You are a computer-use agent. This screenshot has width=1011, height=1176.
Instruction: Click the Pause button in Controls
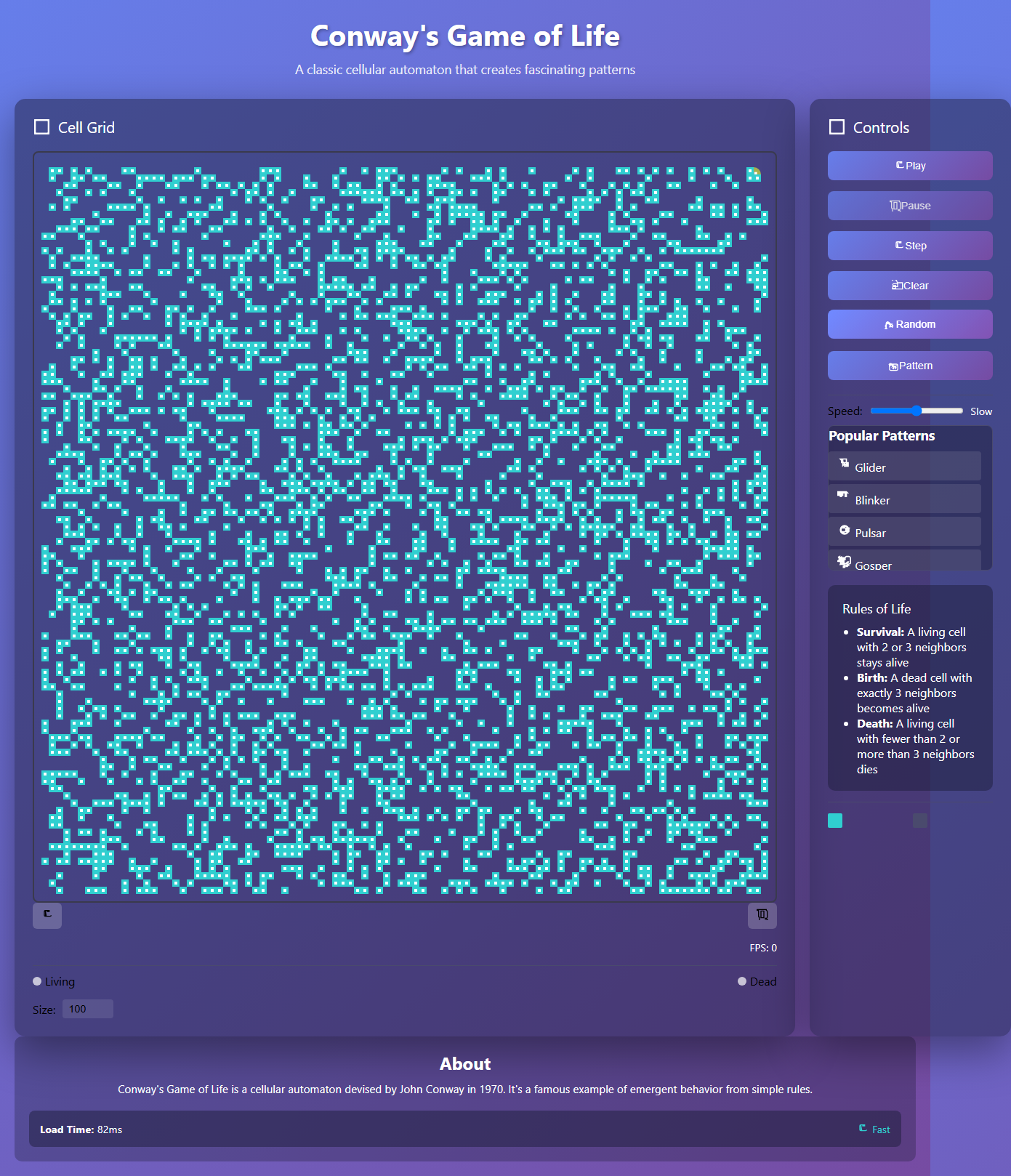click(x=910, y=206)
